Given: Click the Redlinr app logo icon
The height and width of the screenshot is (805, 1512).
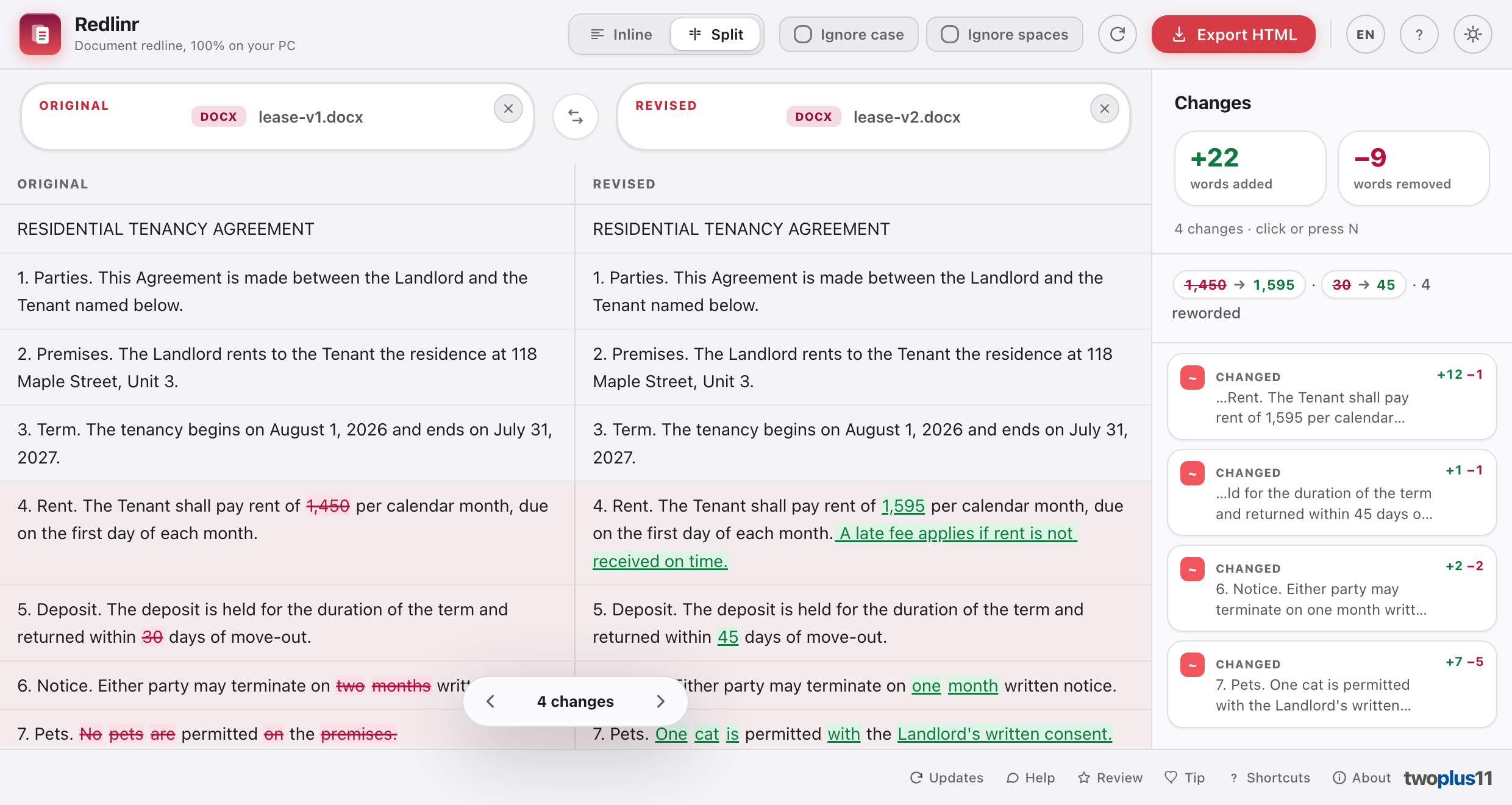Looking at the screenshot, I should point(40,34).
